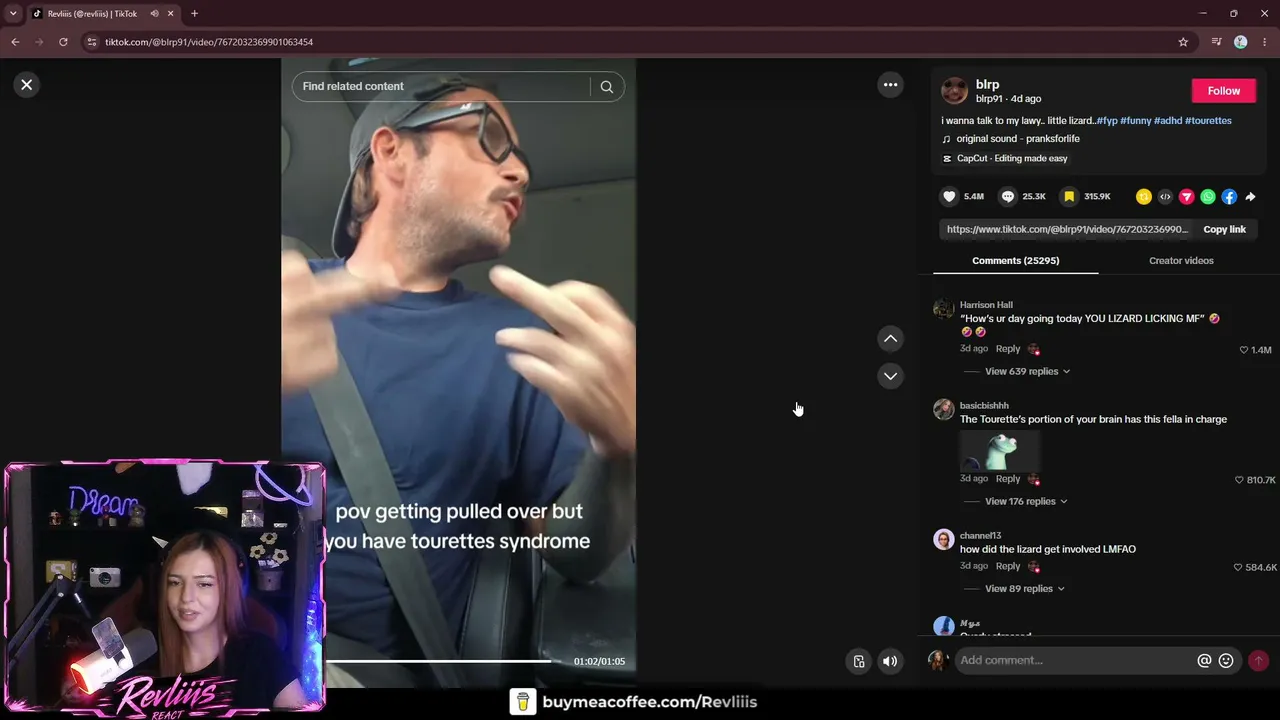Screen dimensions: 1280x720
Task: Switch to the Comments (25295) tab
Action: coord(1015,261)
